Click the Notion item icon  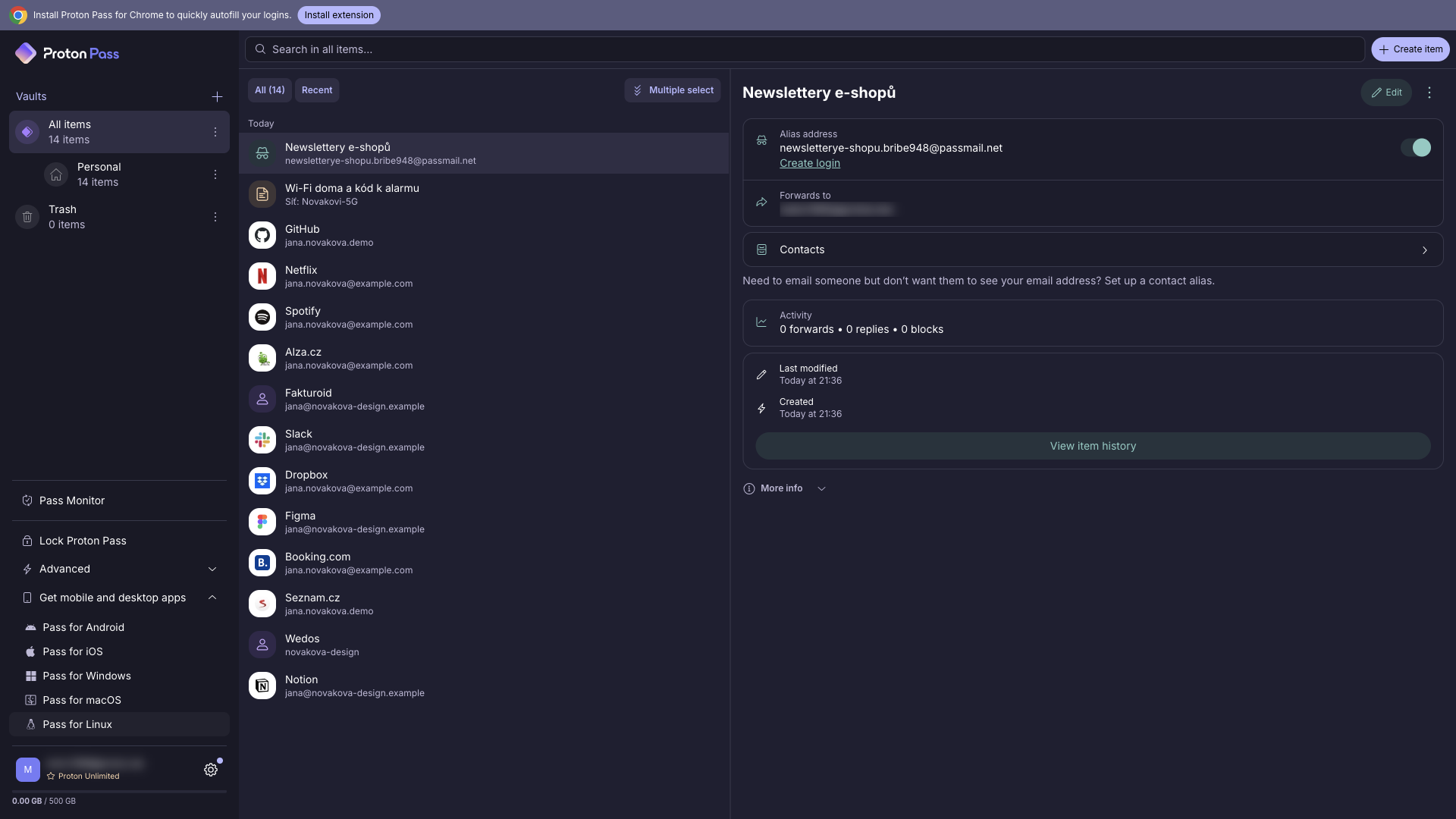click(262, 686)
